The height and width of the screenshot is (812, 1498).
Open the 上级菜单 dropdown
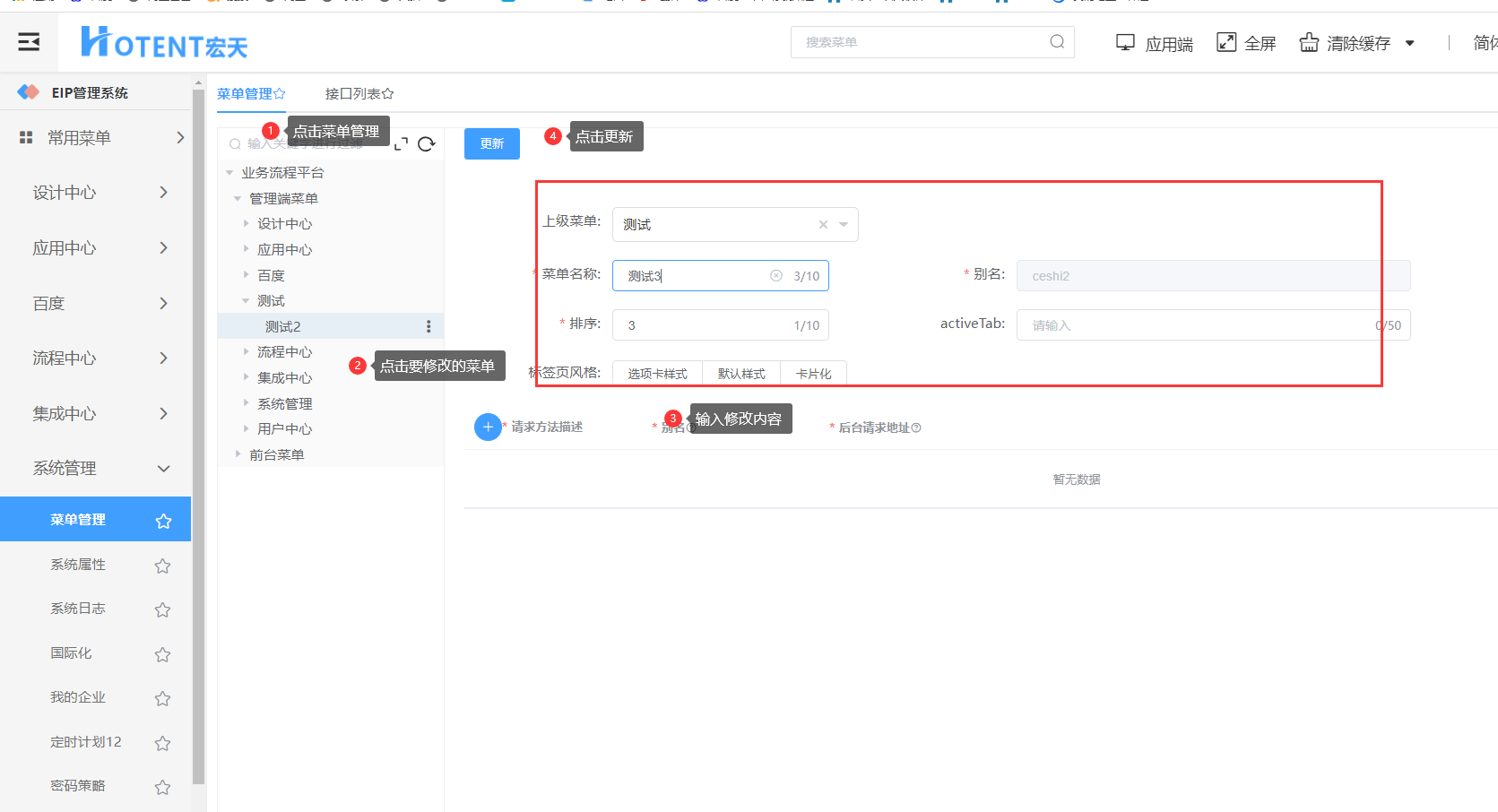pos(844,225)
